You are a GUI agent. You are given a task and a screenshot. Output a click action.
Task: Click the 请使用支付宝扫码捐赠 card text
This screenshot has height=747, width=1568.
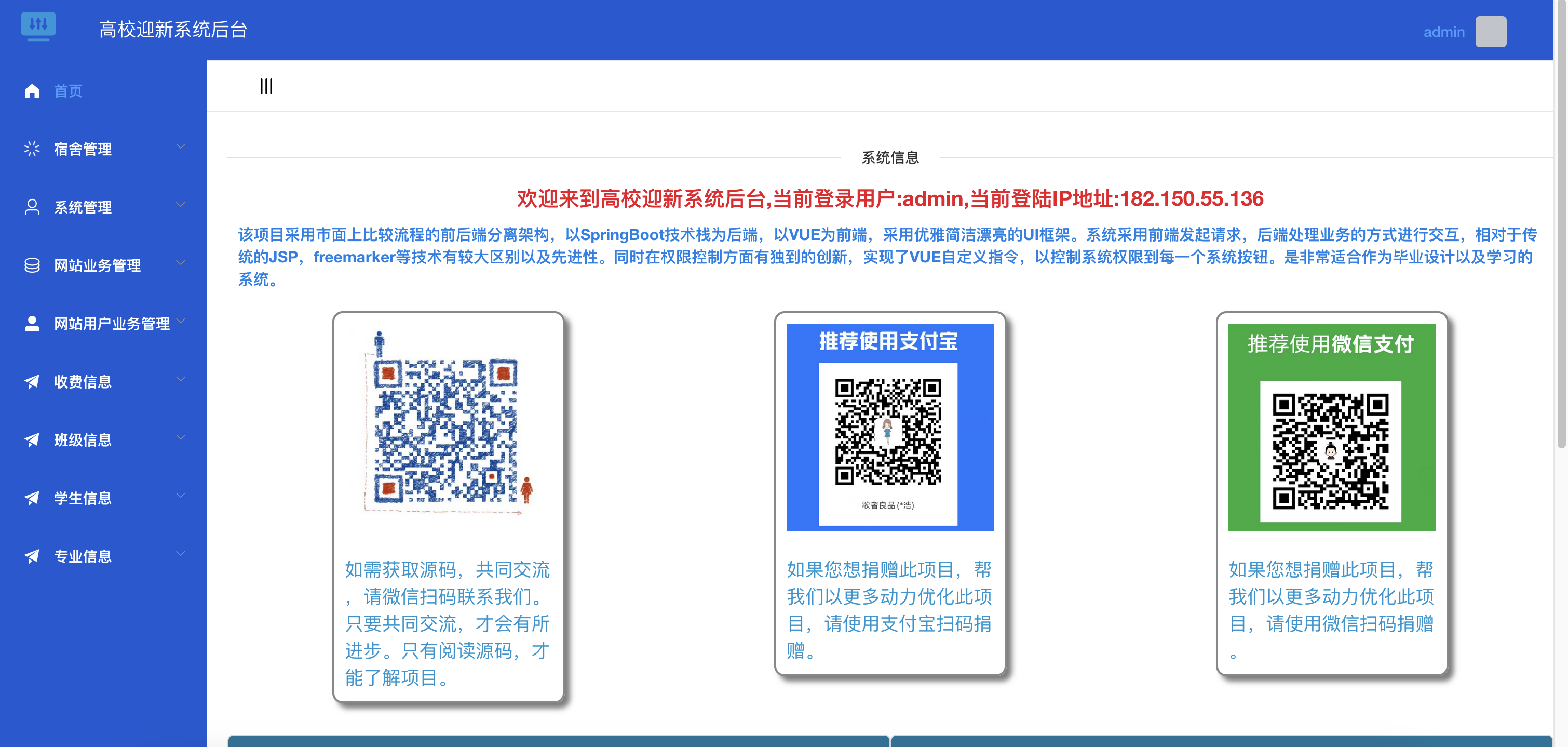(890, 609)
